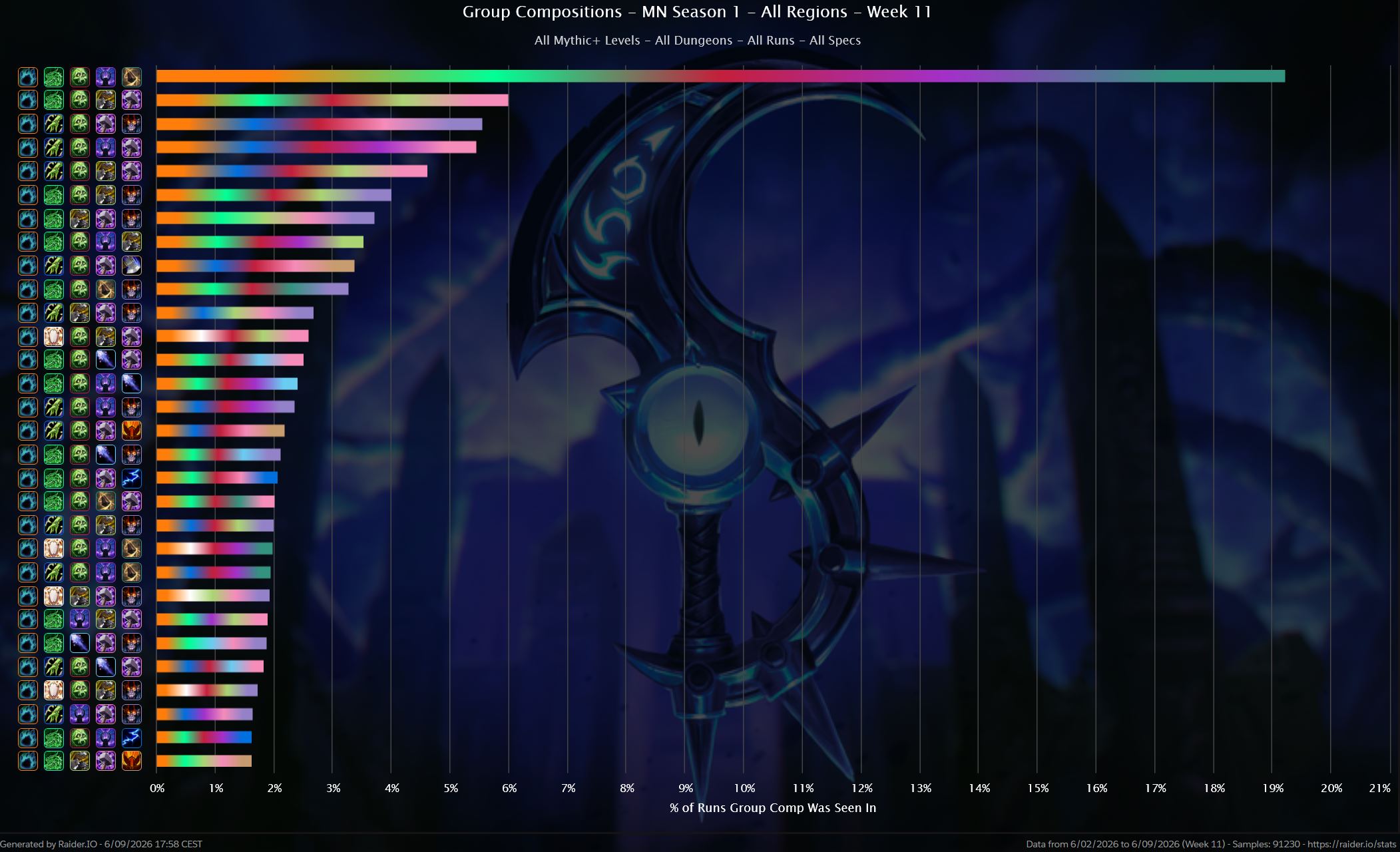Click the shortest bar in the bottom row
Viewport: 1400px width, 852px height.
(204, 761)
